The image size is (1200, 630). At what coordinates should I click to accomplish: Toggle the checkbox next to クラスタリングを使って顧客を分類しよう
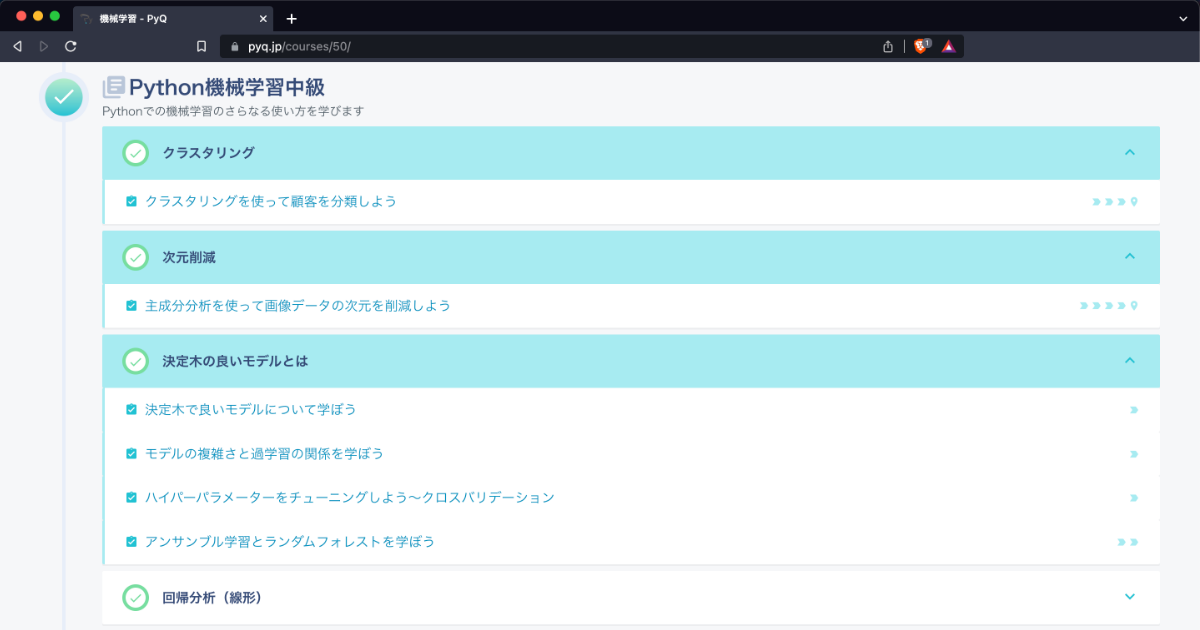[x=131, y=201]
